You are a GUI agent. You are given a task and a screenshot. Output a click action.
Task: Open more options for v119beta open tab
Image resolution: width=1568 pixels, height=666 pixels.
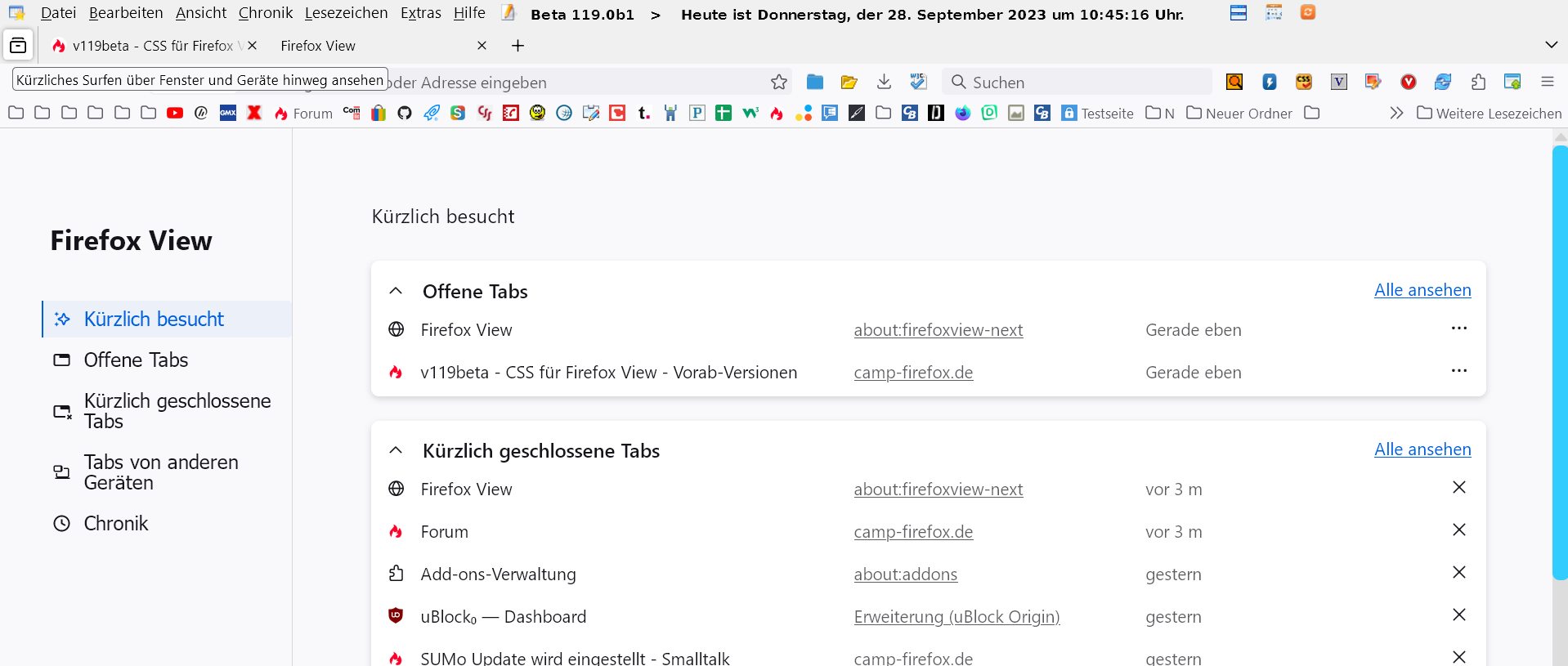[x=1458, y=371]
